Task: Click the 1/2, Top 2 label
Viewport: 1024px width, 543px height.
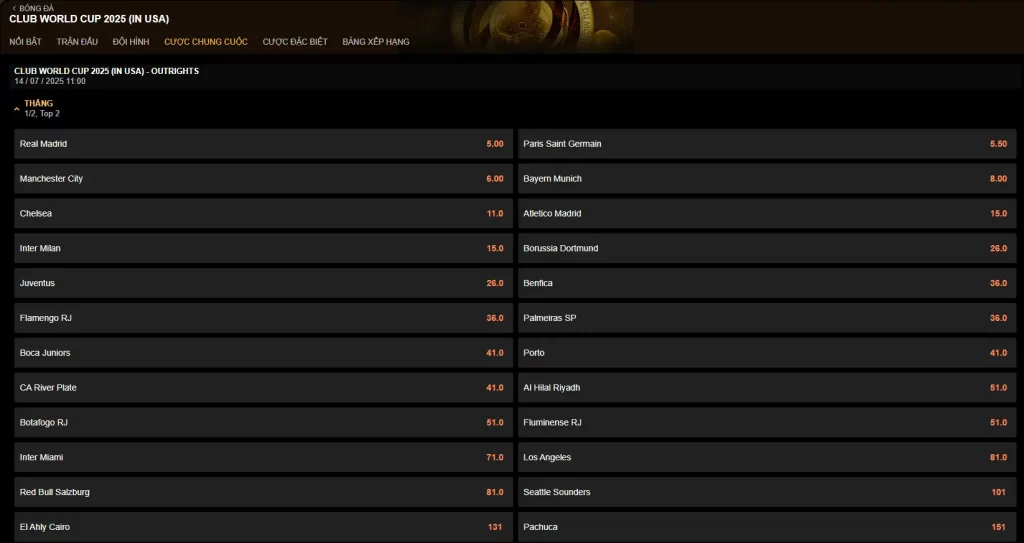Action: (42, 114)
